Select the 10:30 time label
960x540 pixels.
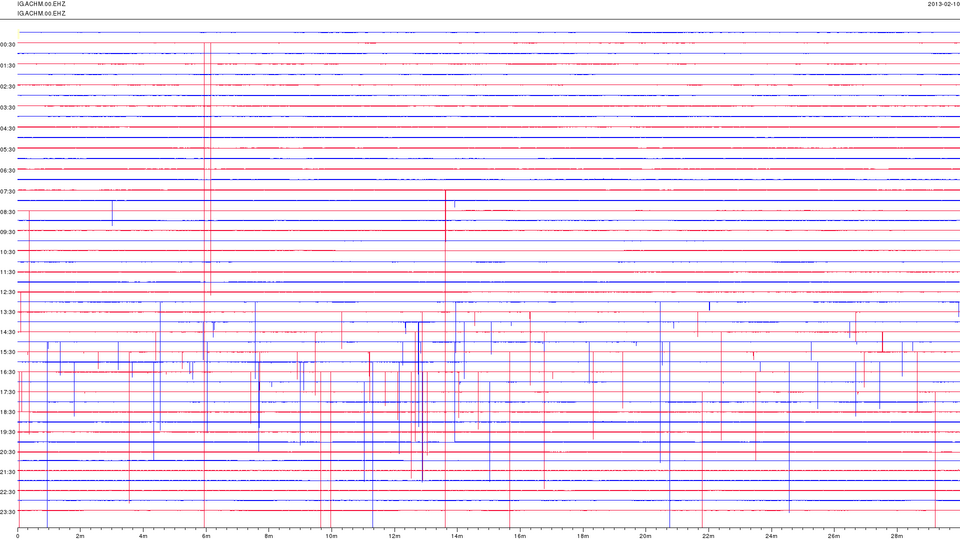tap(8, 252)
